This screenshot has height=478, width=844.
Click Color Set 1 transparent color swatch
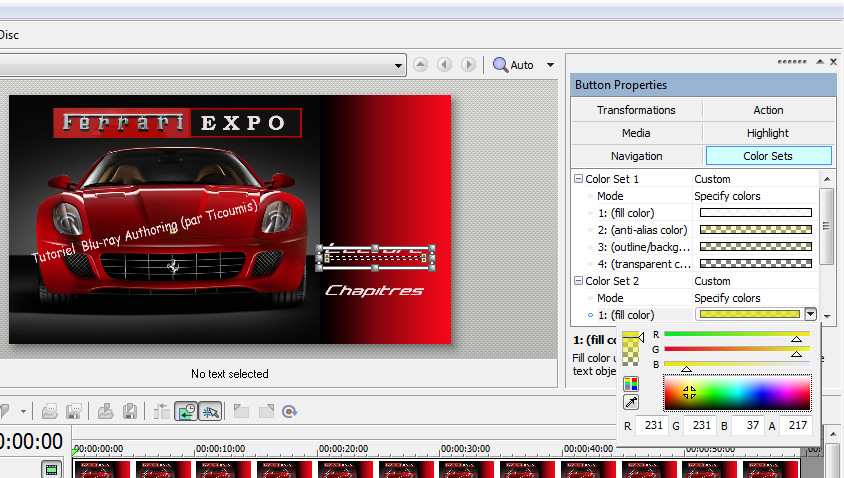point(756,264)
